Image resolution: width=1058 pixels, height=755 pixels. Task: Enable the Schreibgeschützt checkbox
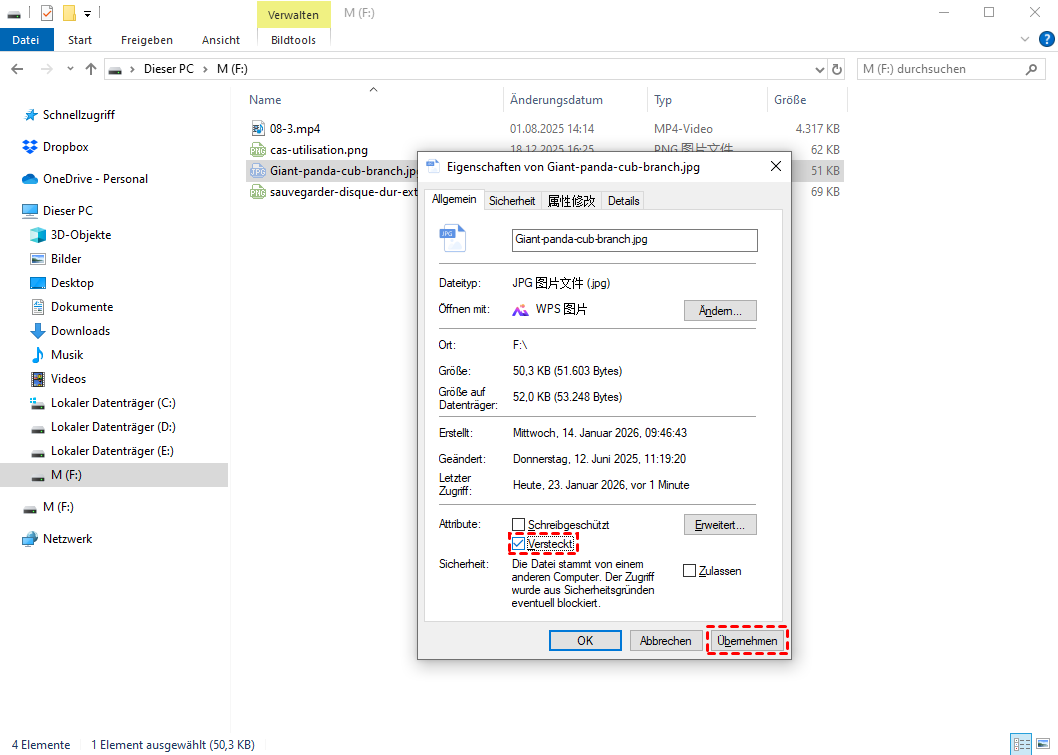518,525
